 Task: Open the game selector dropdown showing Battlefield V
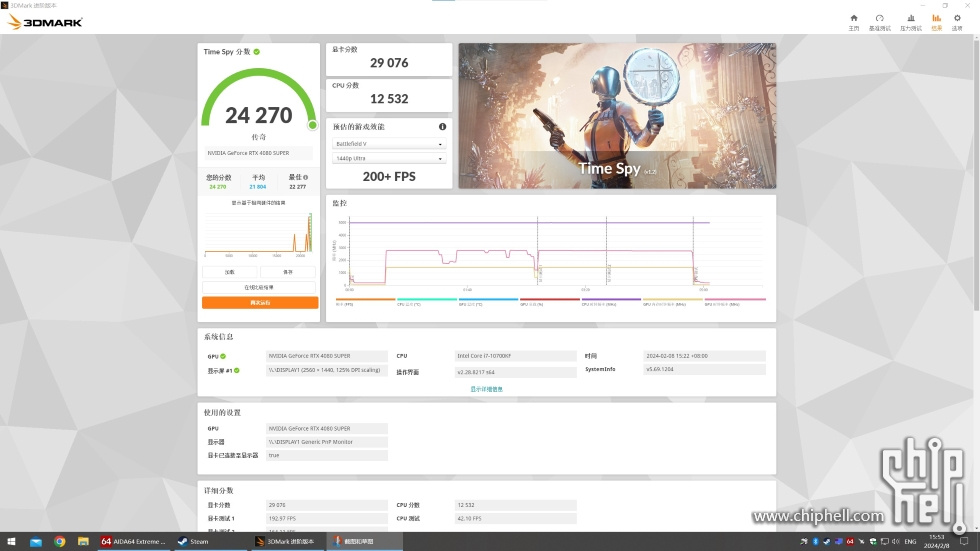tap(389, 144)
